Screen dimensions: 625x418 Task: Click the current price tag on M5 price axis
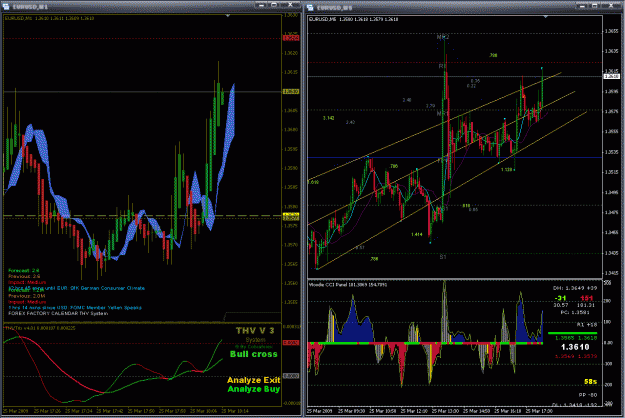tap(611, 76)
